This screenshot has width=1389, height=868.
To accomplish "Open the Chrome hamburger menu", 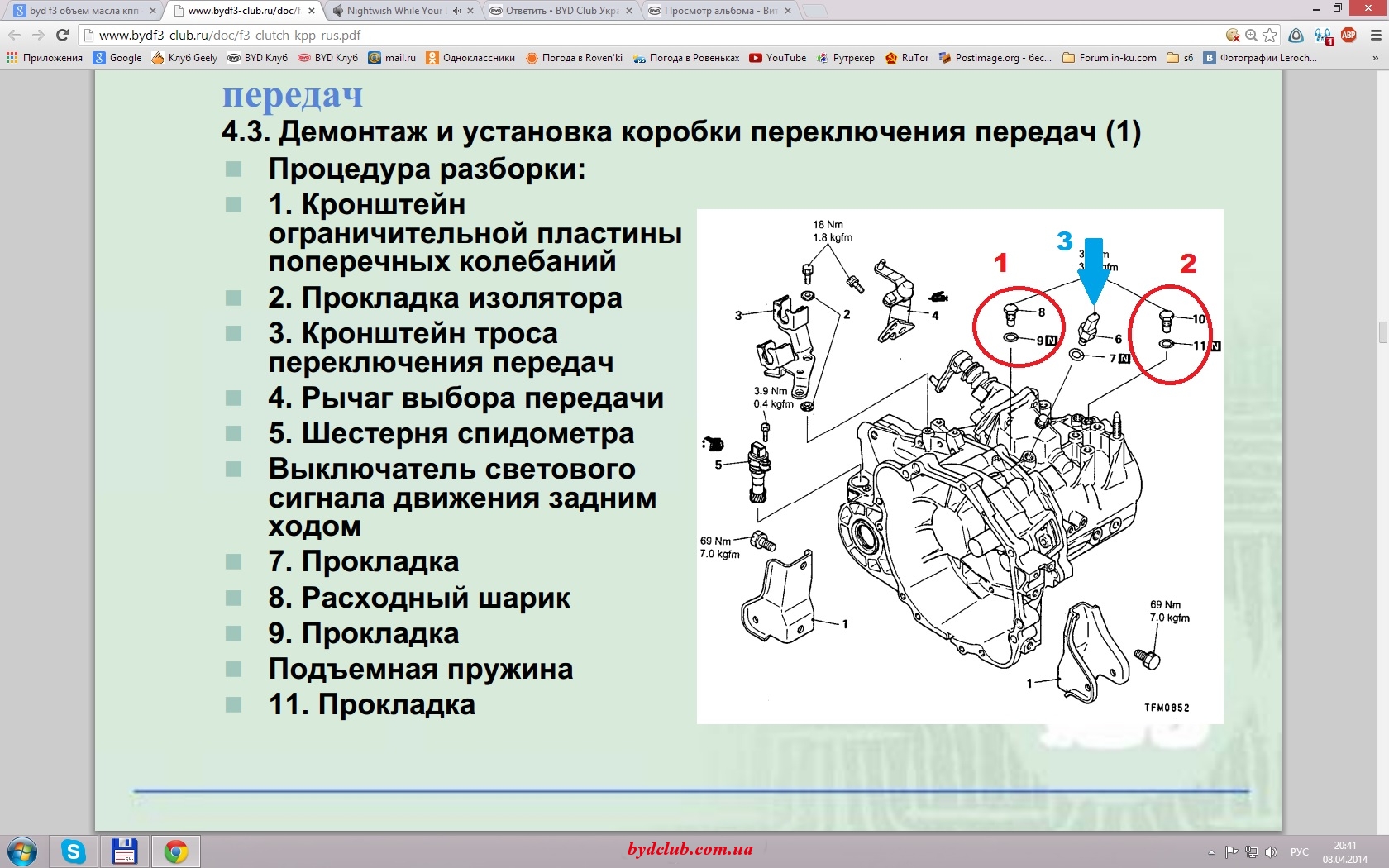I will pos(1376,35).
